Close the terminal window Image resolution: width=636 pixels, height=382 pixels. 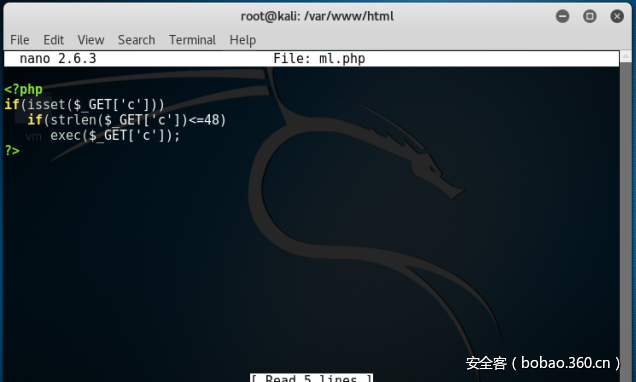(617, 16)
